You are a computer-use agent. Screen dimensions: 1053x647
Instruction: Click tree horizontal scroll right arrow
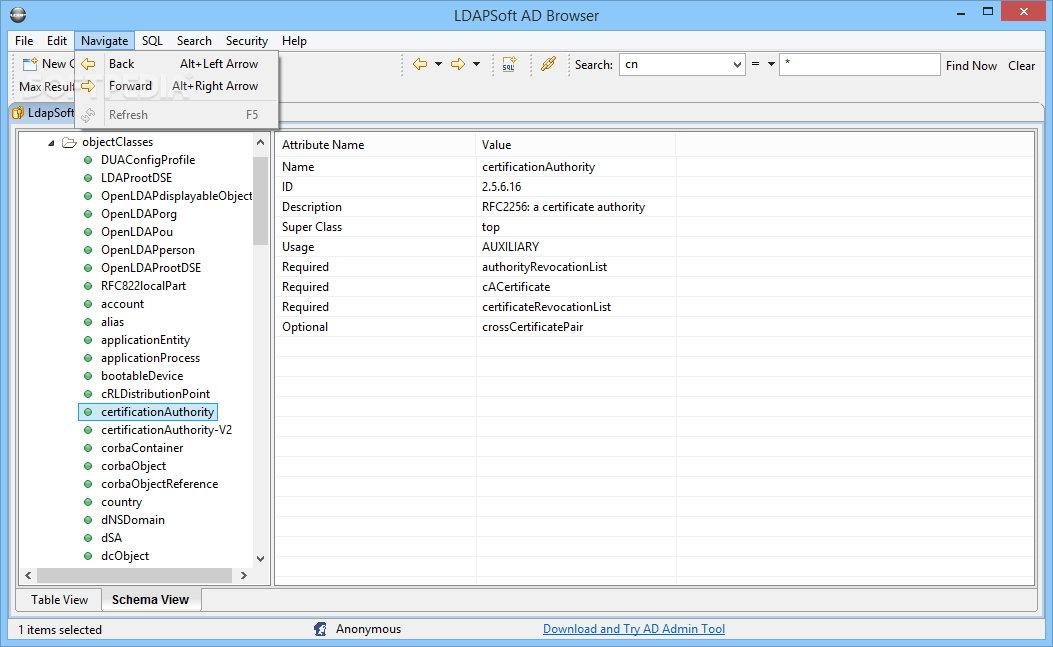[243, 575]
